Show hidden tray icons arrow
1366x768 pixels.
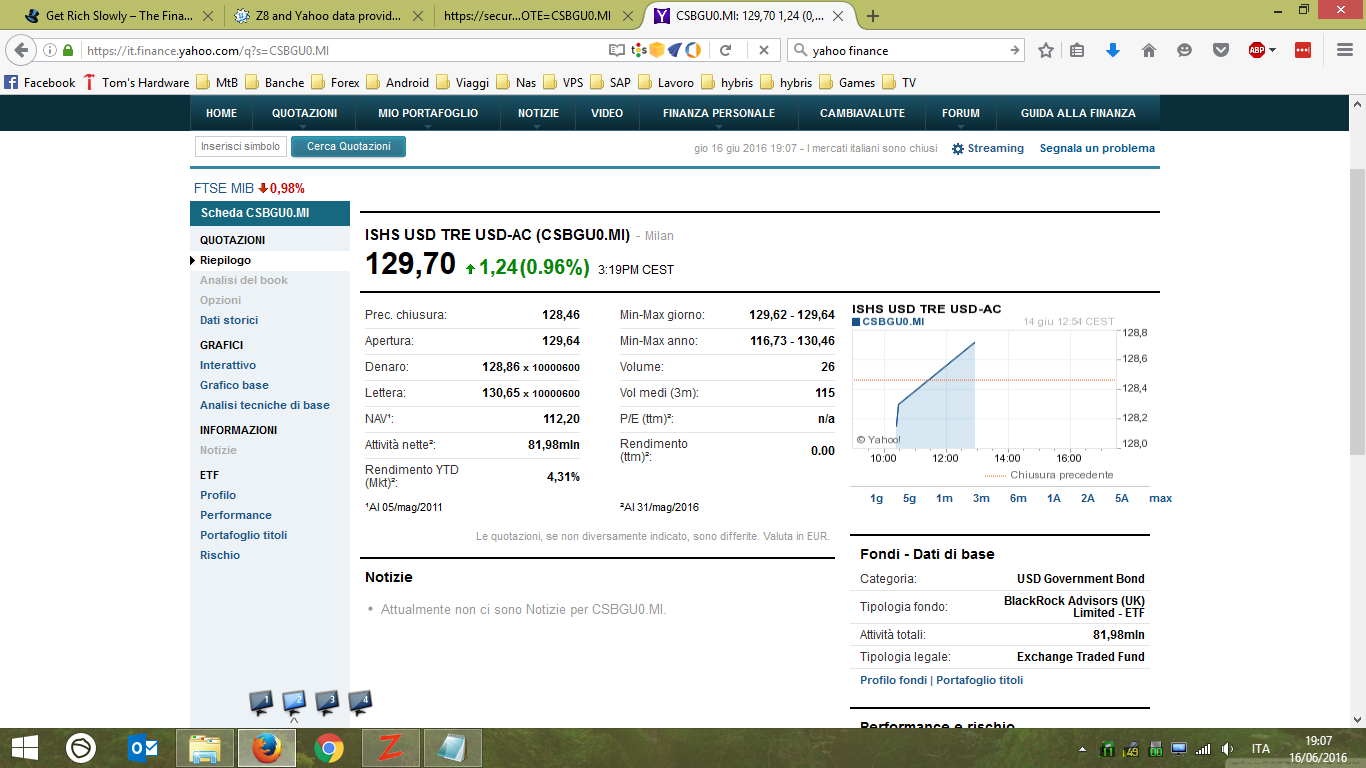[x=1082, y=749]
